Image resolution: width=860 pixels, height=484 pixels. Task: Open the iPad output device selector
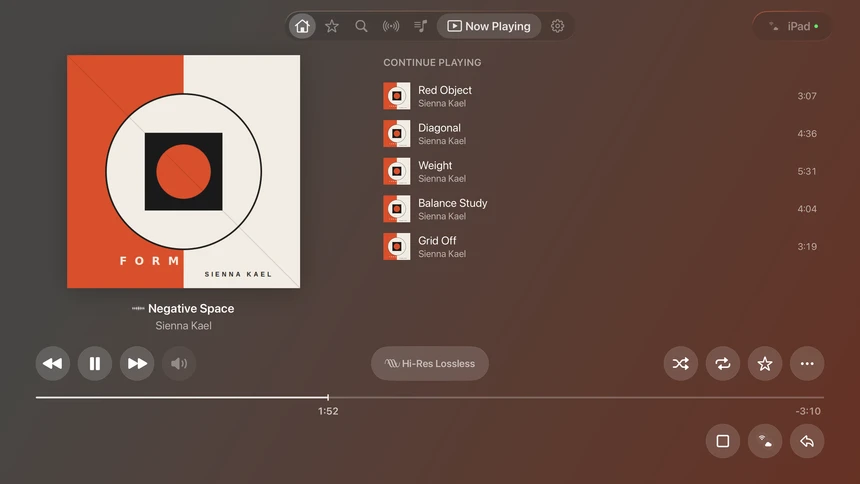tap(793, 26)
